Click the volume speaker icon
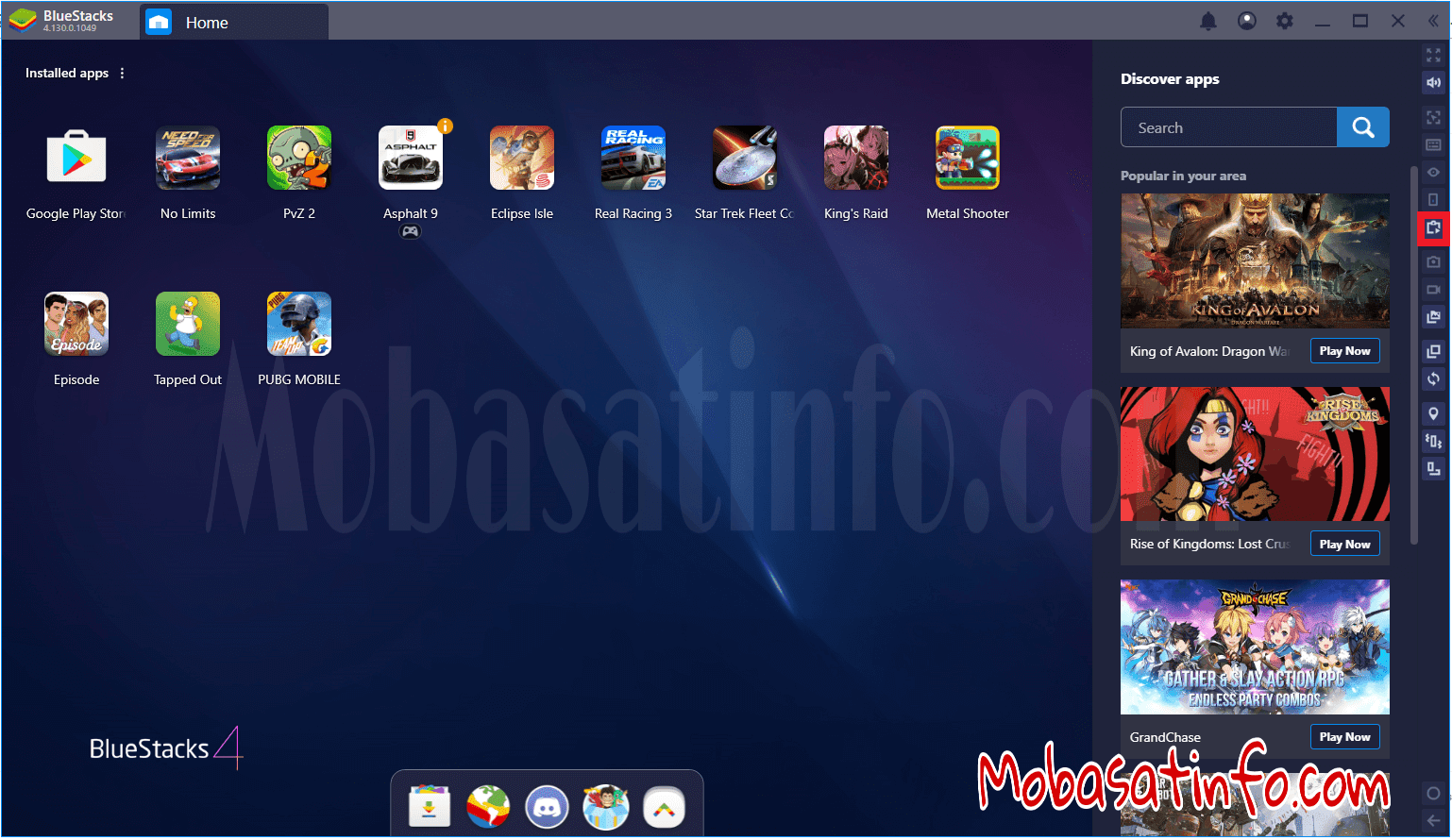Image resolution: width=1452 pixels, height=840 pixels. pyautogui.click(x=1433, y=83)
